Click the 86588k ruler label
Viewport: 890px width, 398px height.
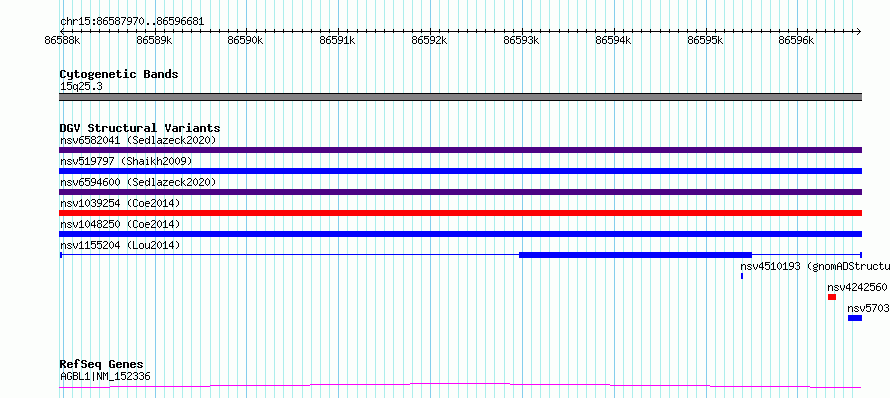pos(62,40)
